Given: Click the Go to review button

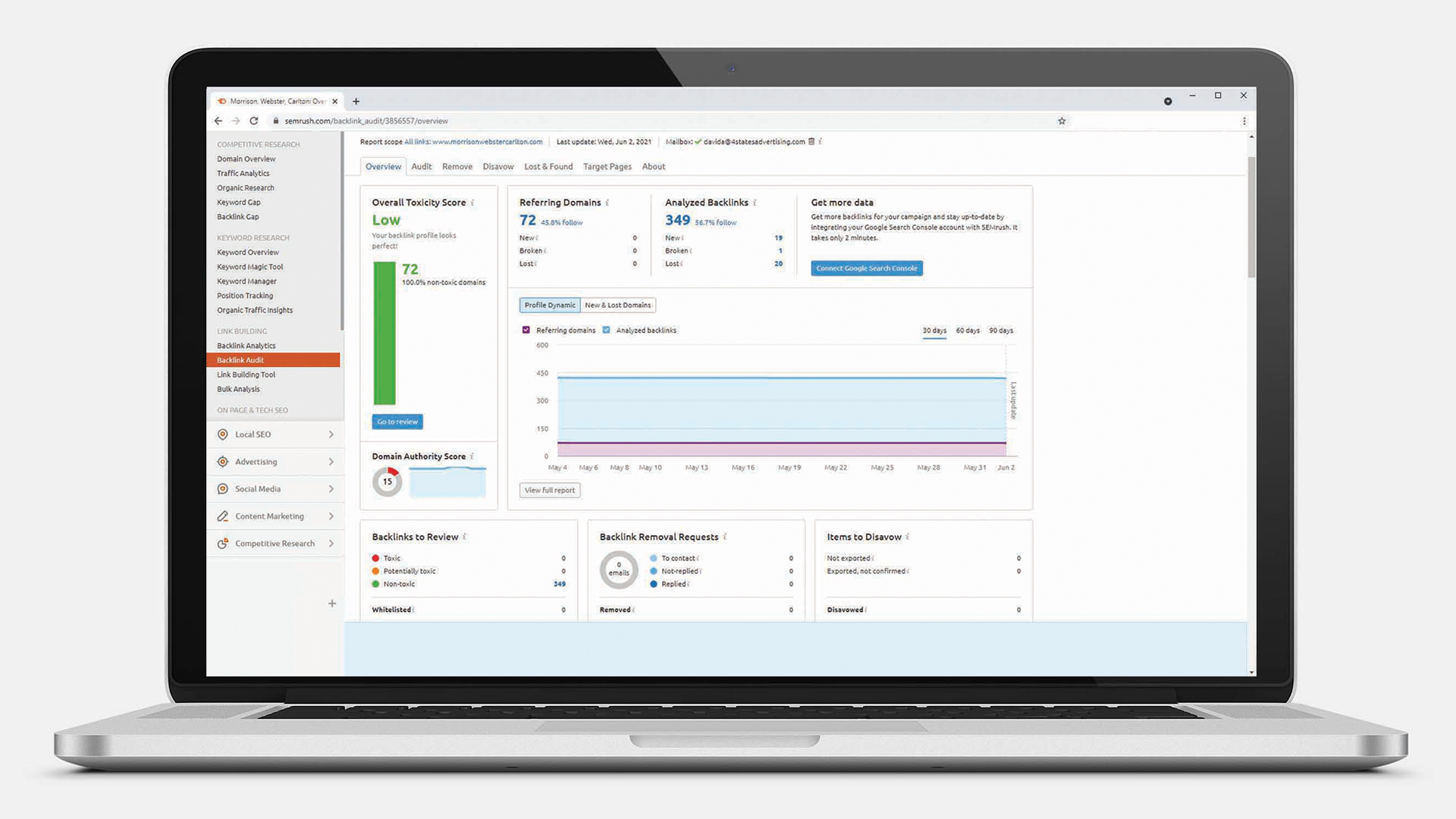Looking at the screenshot, I should 397,422.
